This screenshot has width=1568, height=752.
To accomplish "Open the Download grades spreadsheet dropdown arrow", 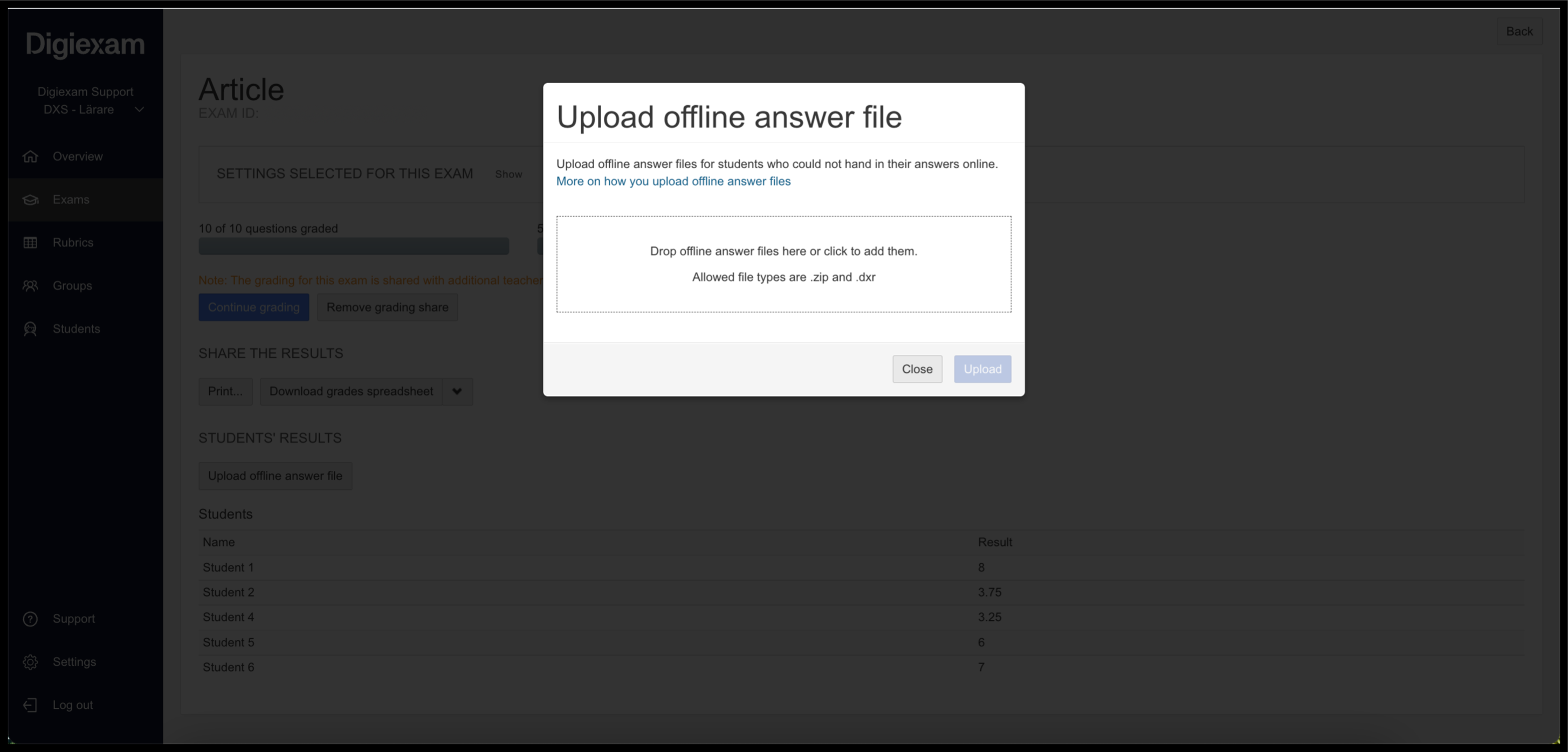I will [x=457, y=392].
